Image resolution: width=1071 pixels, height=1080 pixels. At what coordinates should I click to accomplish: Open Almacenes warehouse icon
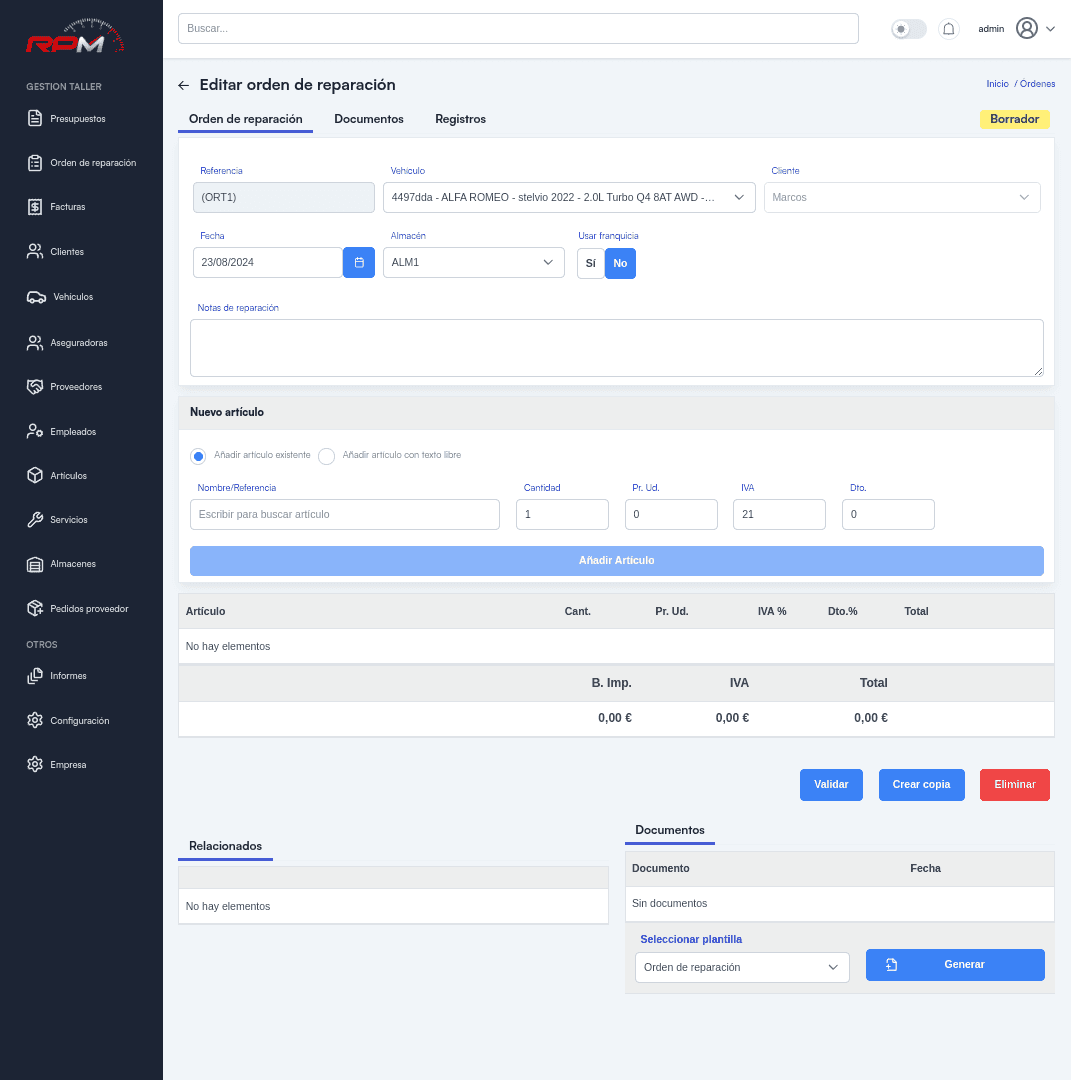click(x=34, y=564)
